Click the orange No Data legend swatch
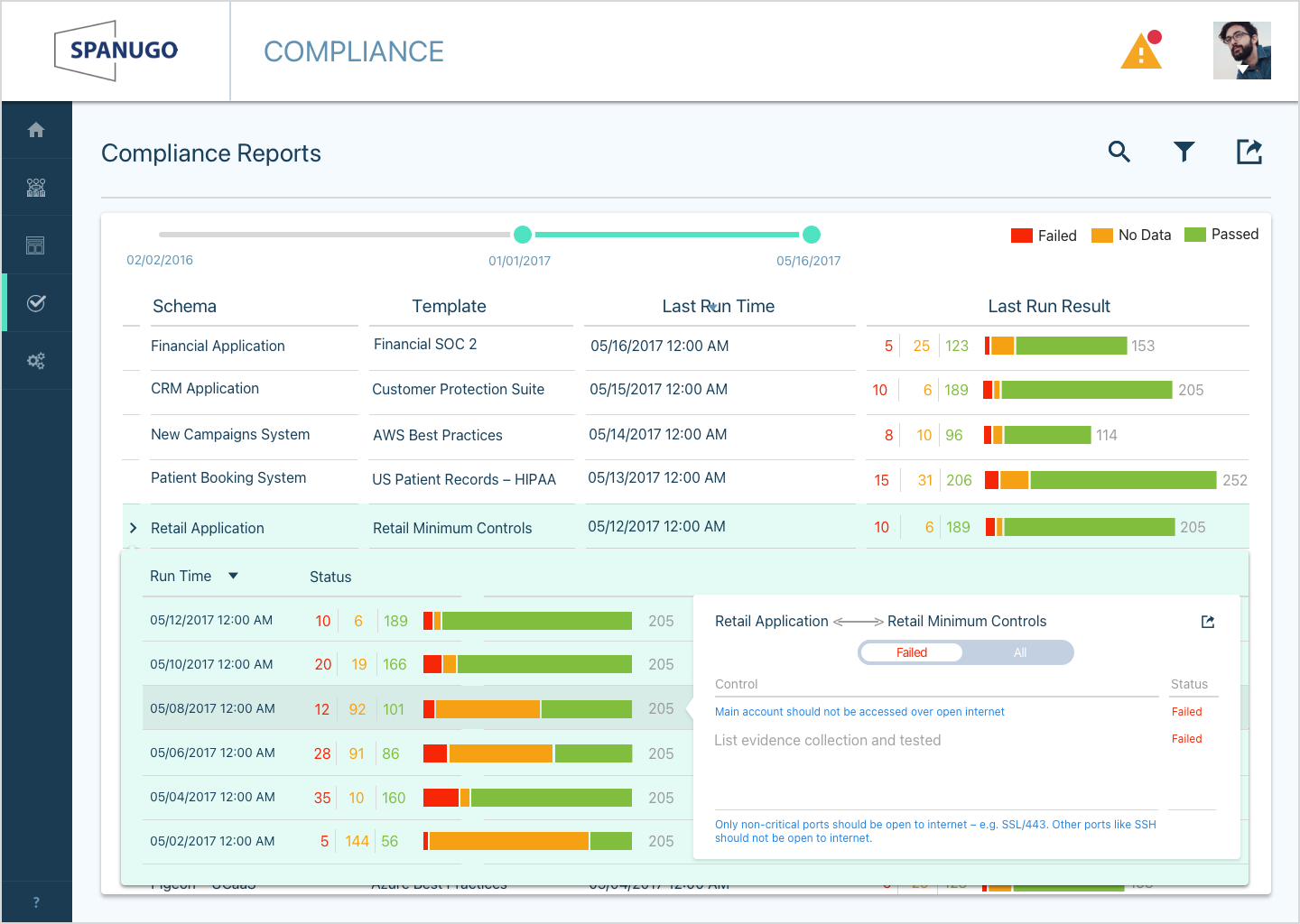The height and width of the screenshot is (924, 1300). coord(1102,236)
